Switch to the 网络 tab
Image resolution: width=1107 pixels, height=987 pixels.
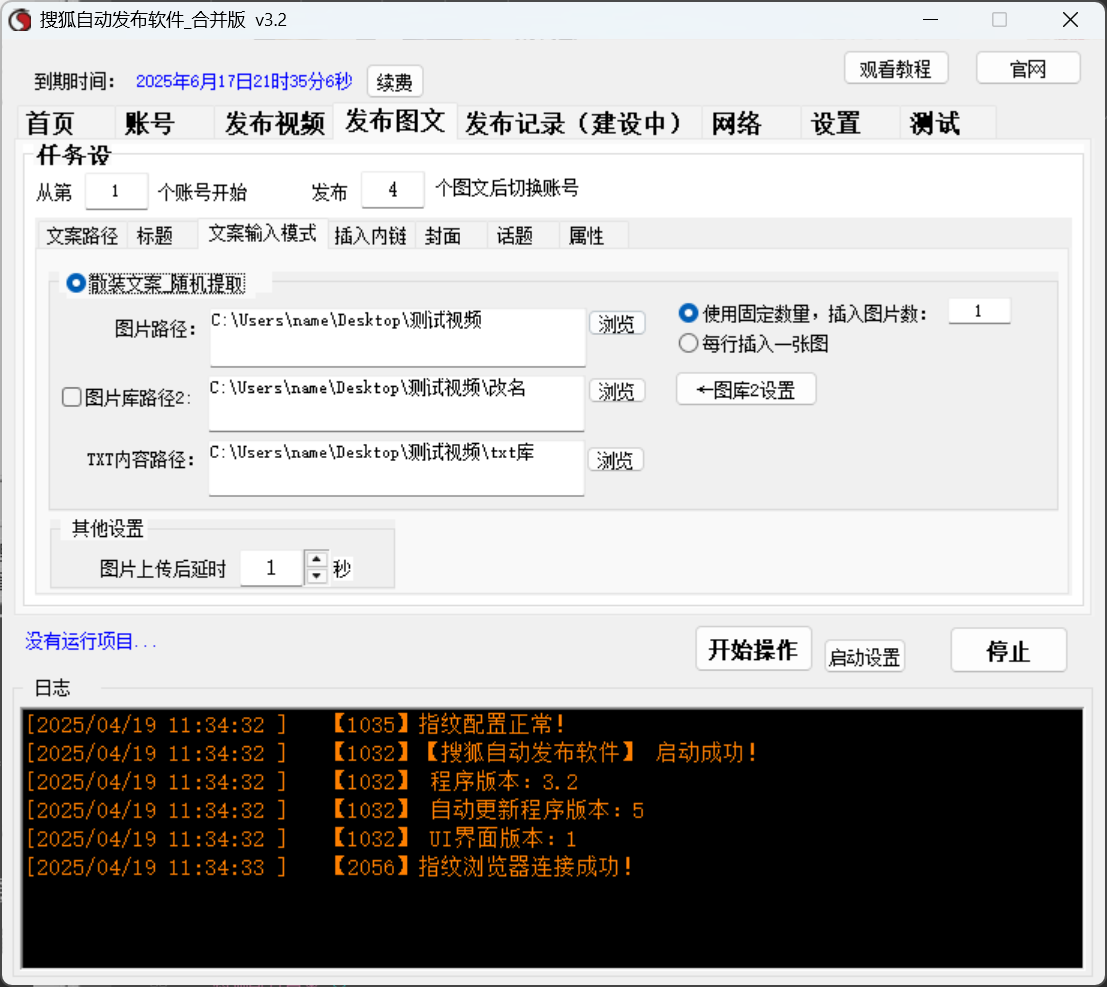coord(751,123)
